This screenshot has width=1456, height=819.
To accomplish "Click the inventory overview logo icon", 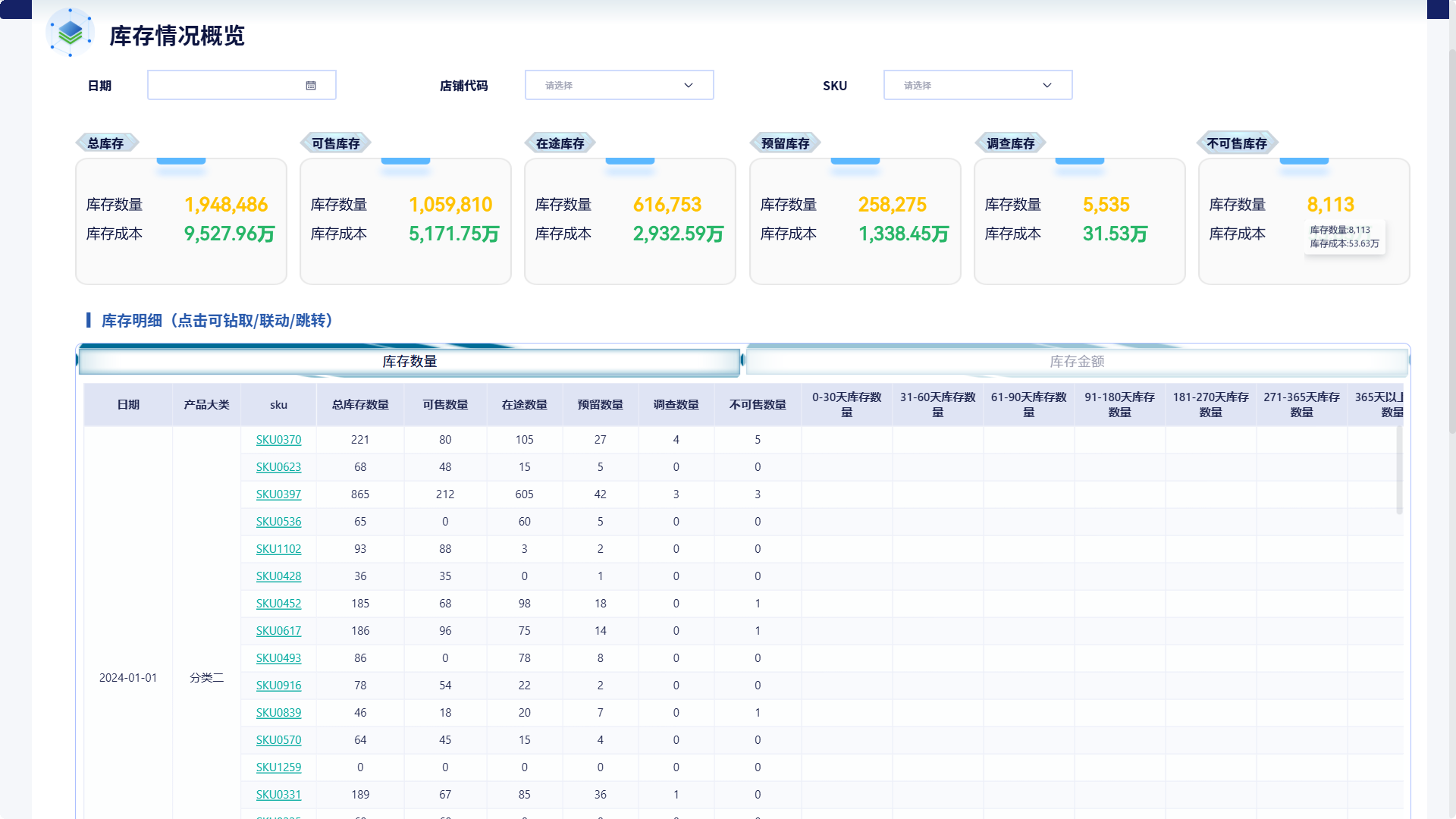I will click(70, 33).
